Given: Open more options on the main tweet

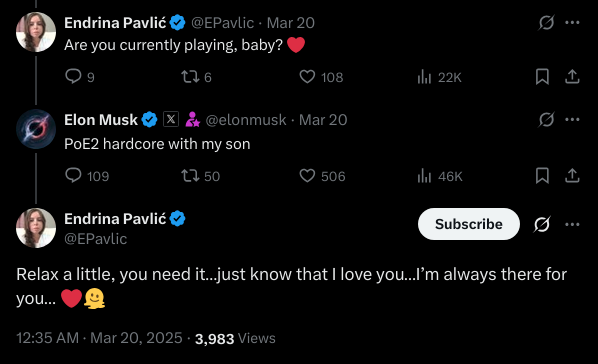Looking at the screenshot, I should coord(572,224).
